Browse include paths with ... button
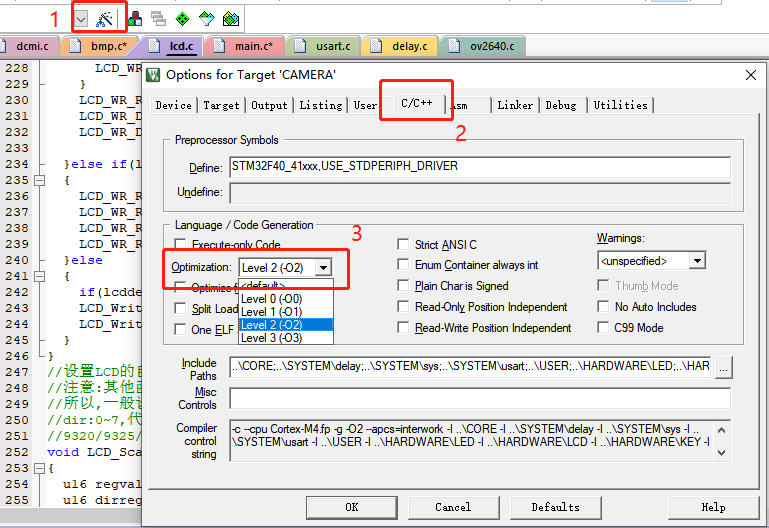Viewport: 769px width, 528px height. [724, 367]
